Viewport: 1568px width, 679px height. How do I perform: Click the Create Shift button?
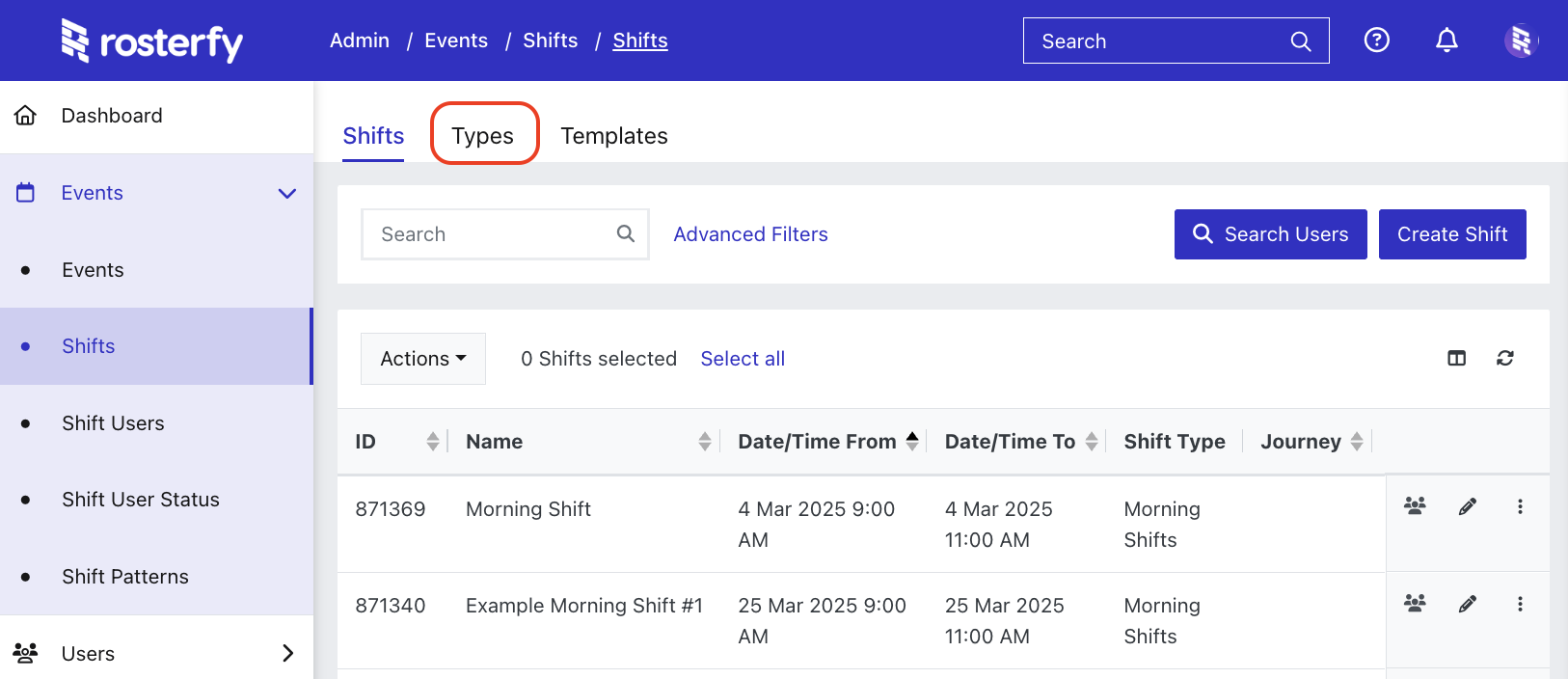click(1451, 234)
